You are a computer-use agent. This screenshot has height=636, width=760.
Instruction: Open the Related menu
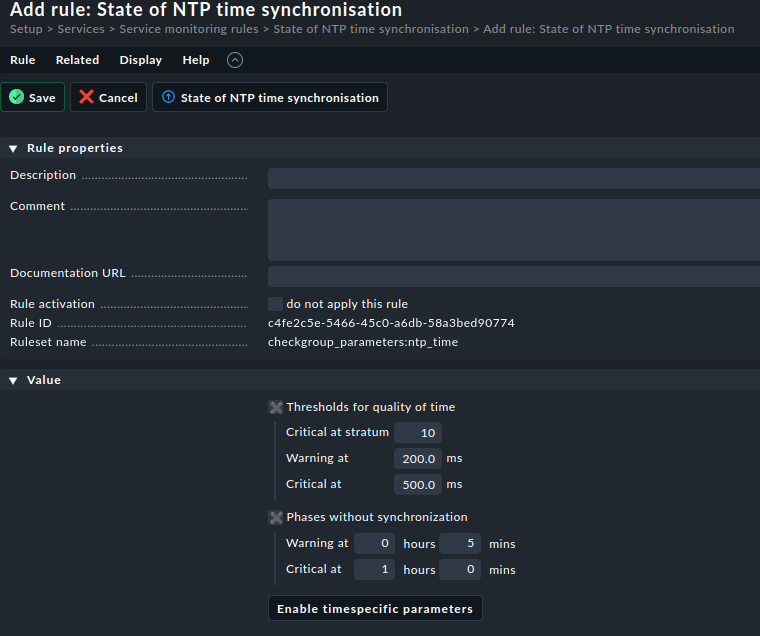point(77,60)
